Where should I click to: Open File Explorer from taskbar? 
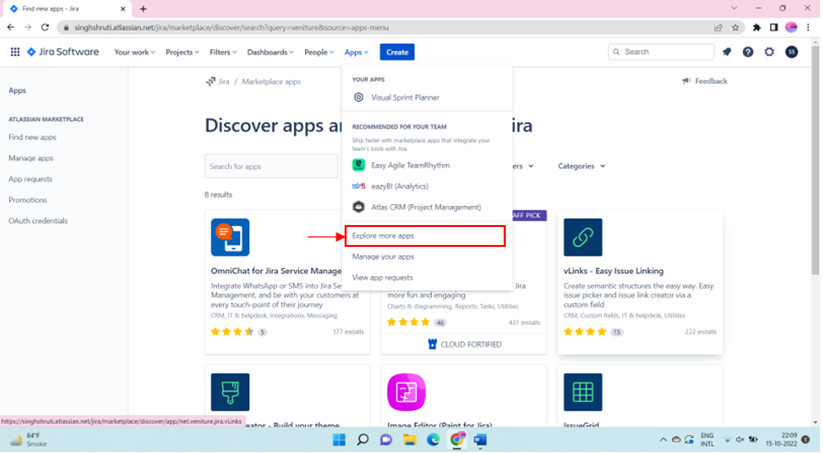(410, 440)
